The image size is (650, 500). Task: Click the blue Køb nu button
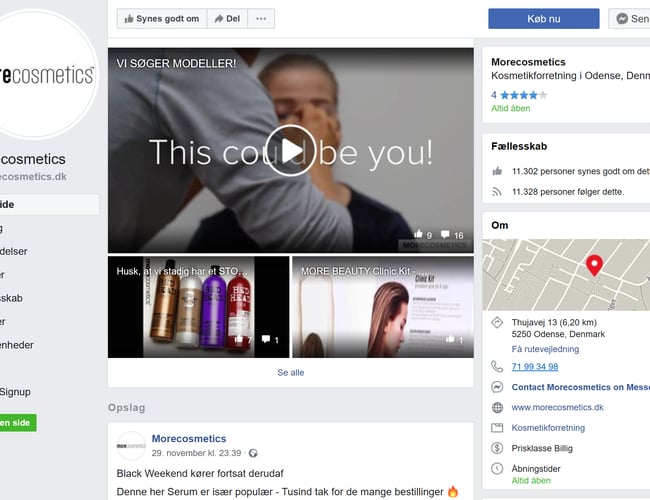tap(543, 19)
